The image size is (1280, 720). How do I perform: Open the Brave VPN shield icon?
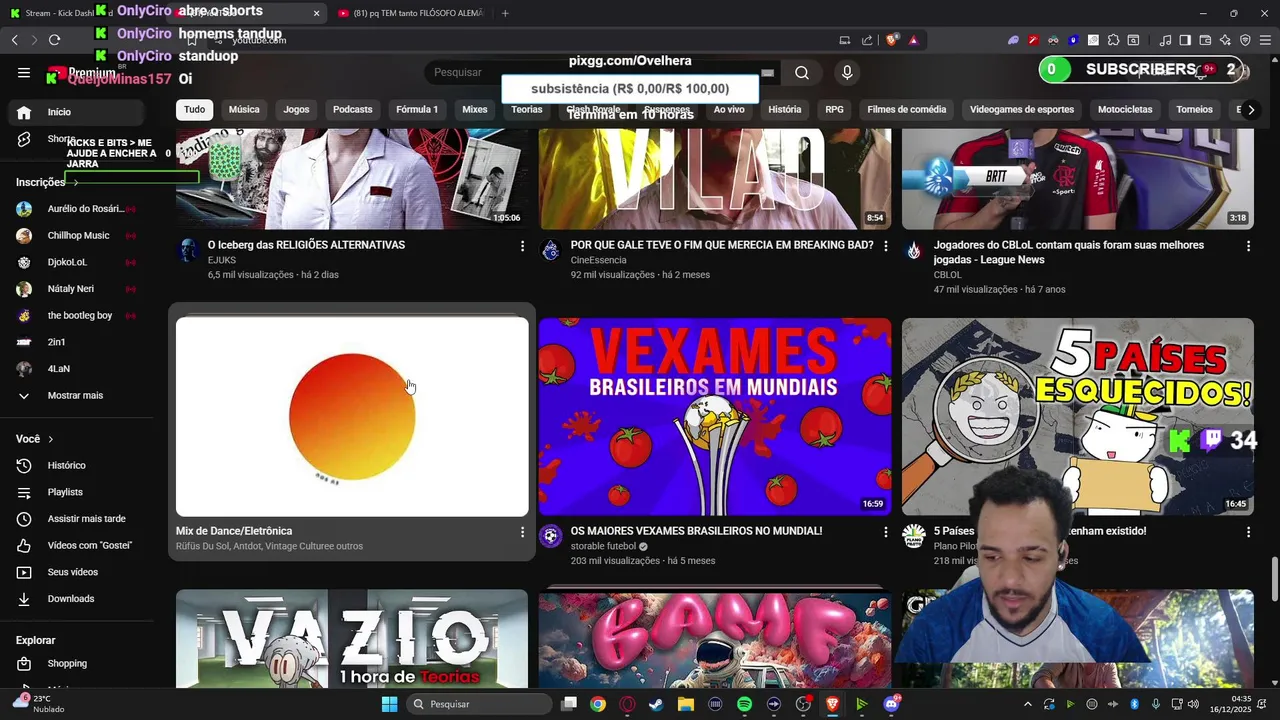tap(1245, 40)
